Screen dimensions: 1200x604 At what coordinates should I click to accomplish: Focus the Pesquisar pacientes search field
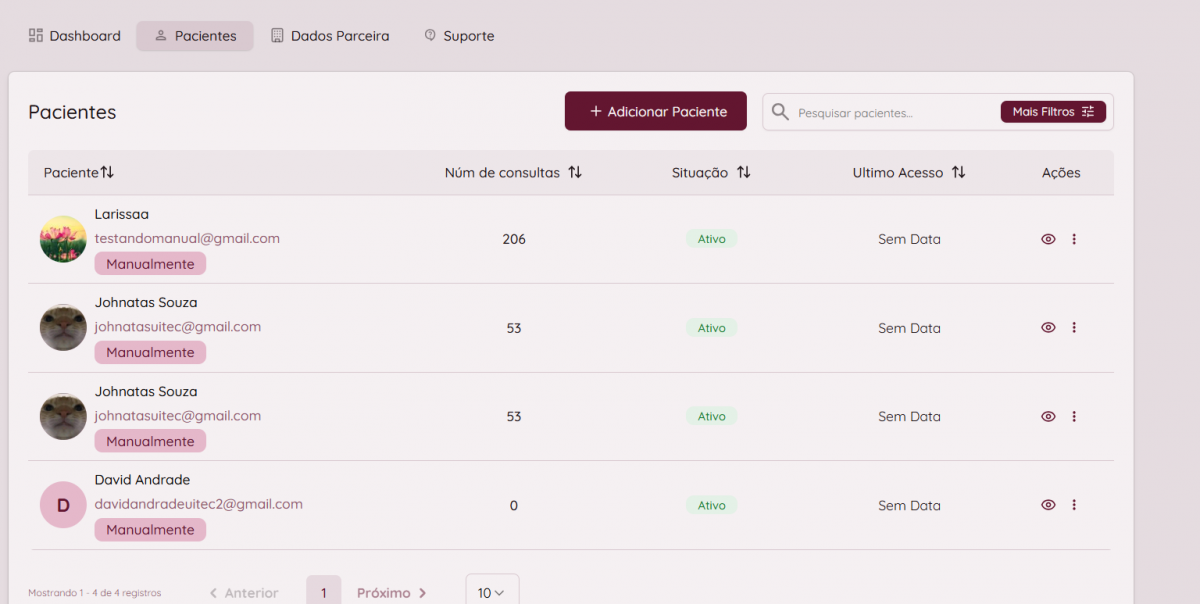(890, 113)
